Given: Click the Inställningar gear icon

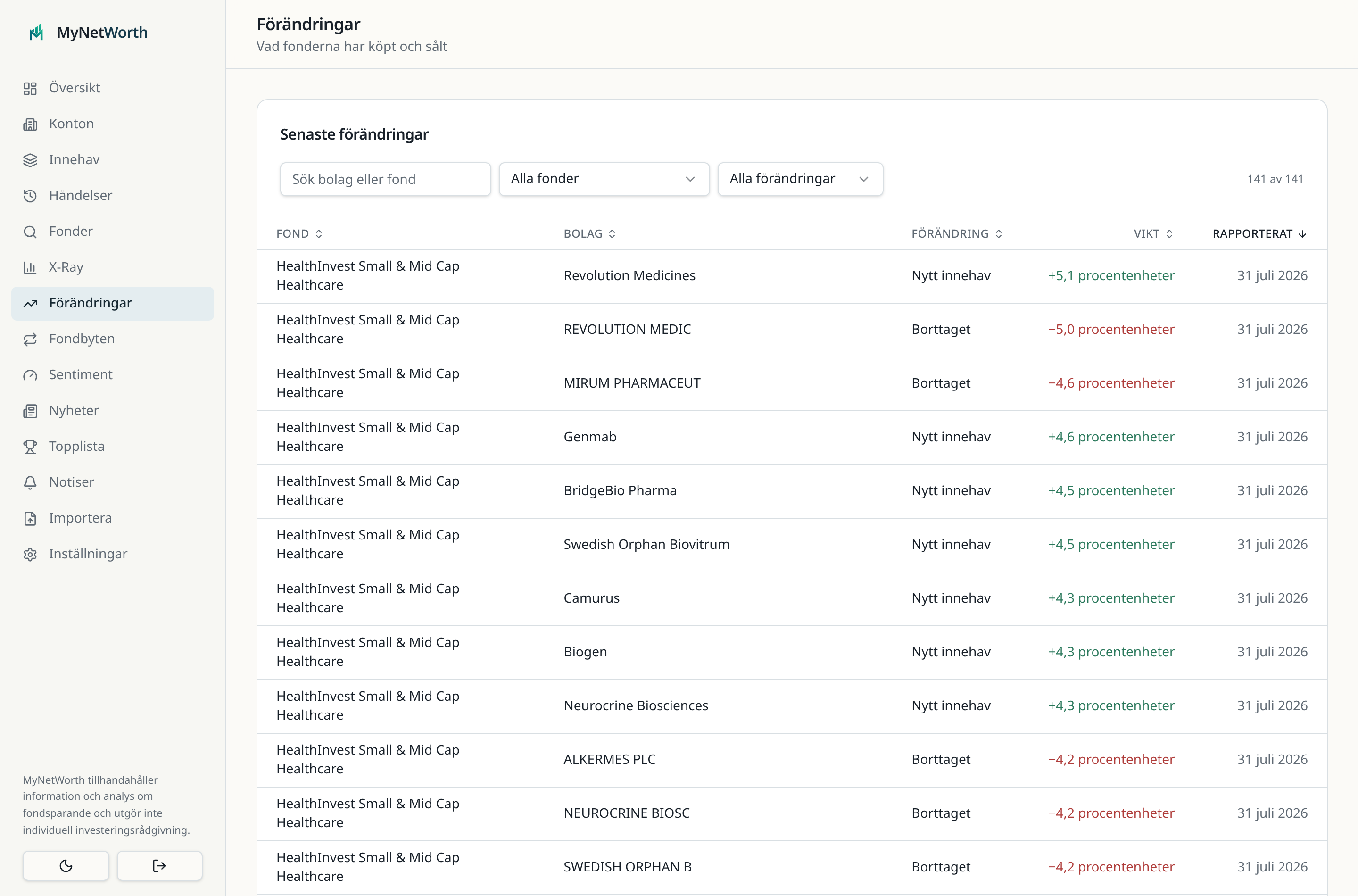Looking at the screenshot, I should point(30,554).
